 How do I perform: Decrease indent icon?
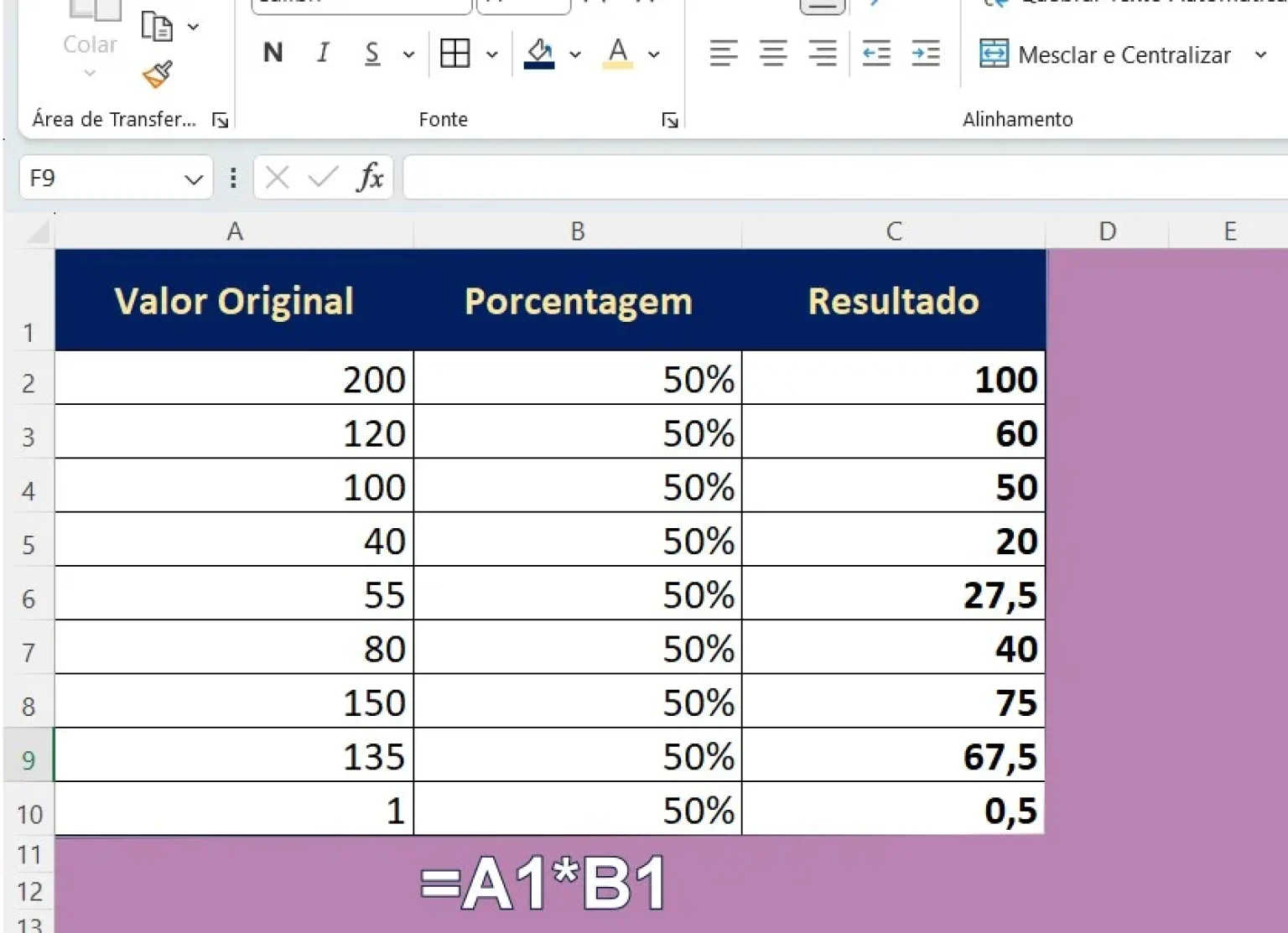(x=876, y=54)
